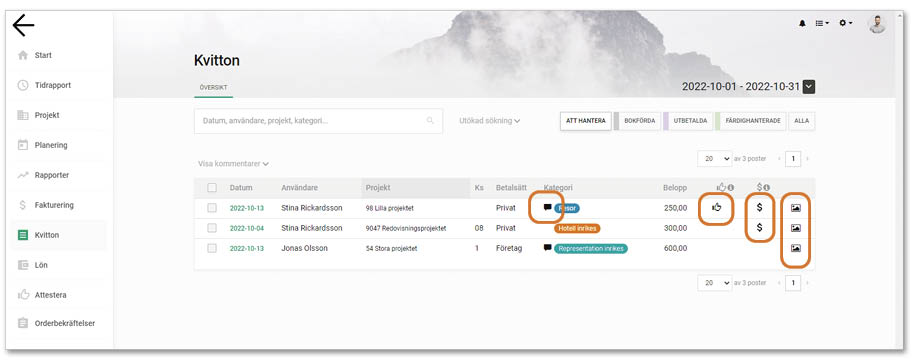Open the settings gear dropdown
The height and width of the screenshot is (363, 912).
(x=846, y=23)
